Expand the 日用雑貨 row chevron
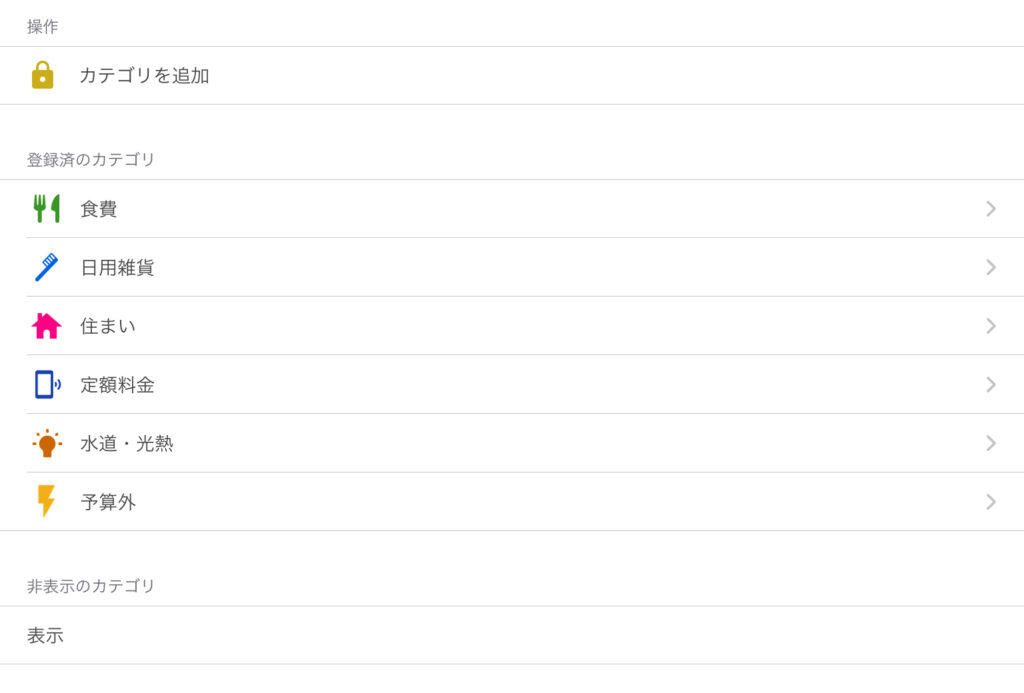This screenshot has height=693, width=1024. click(991, 267)
